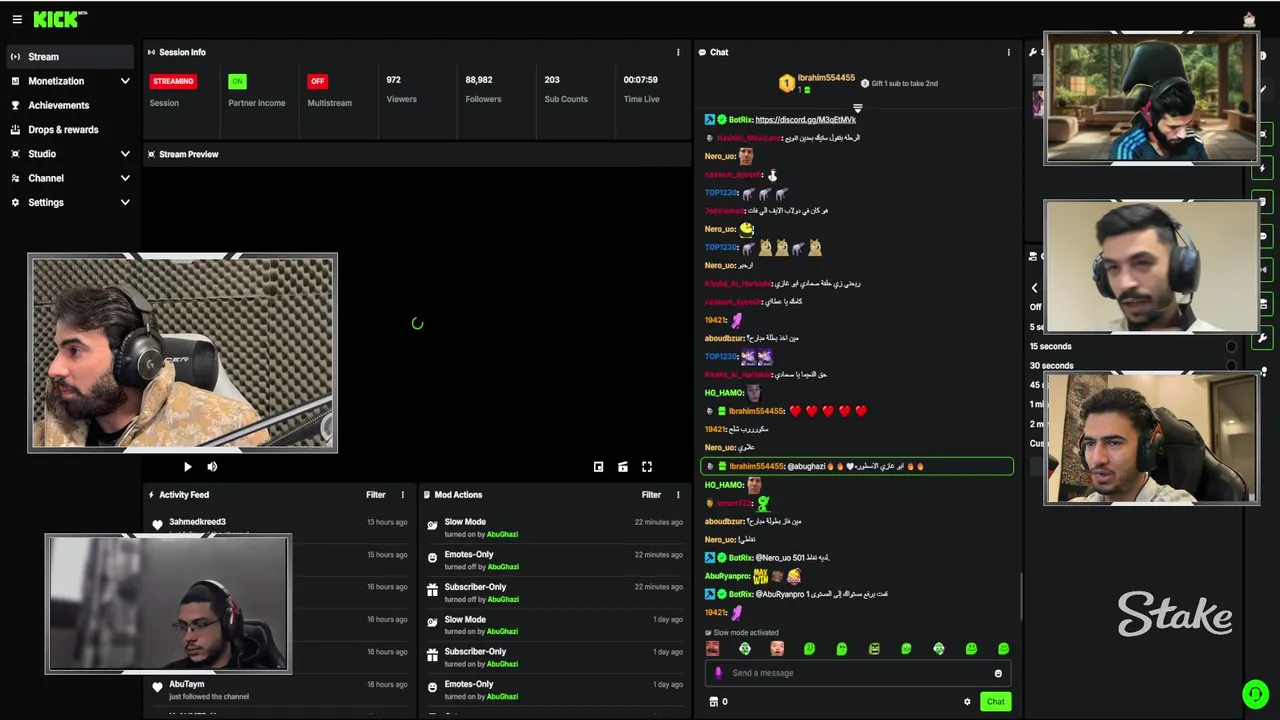Click top Slow Mode snail icon

(x=432, y=525)
